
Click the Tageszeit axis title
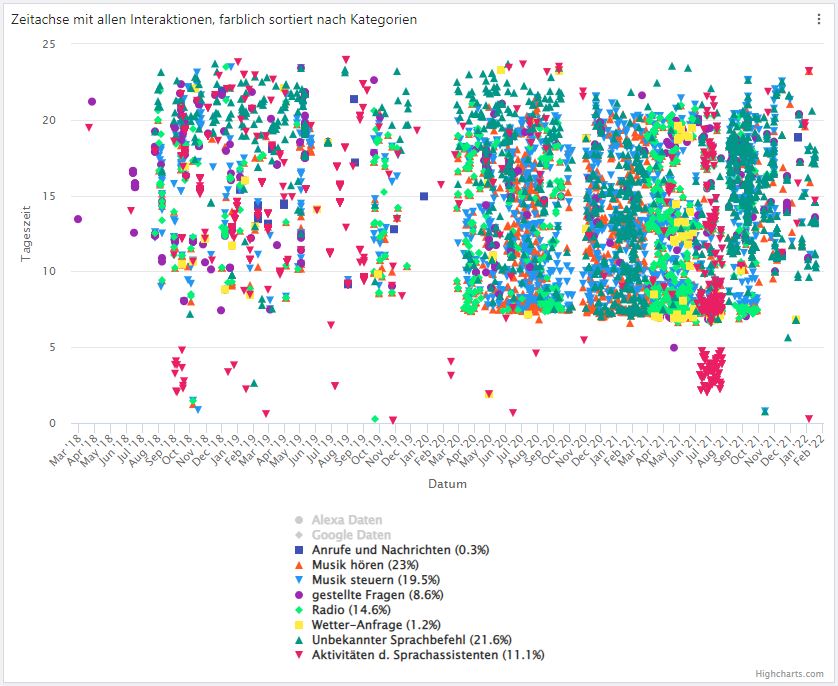click(25, 233)
